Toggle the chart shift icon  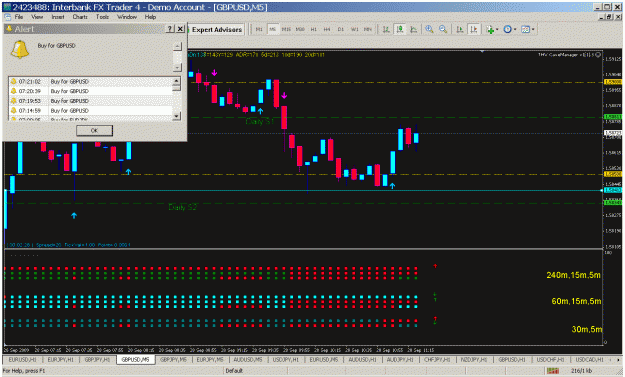point(474,29)
